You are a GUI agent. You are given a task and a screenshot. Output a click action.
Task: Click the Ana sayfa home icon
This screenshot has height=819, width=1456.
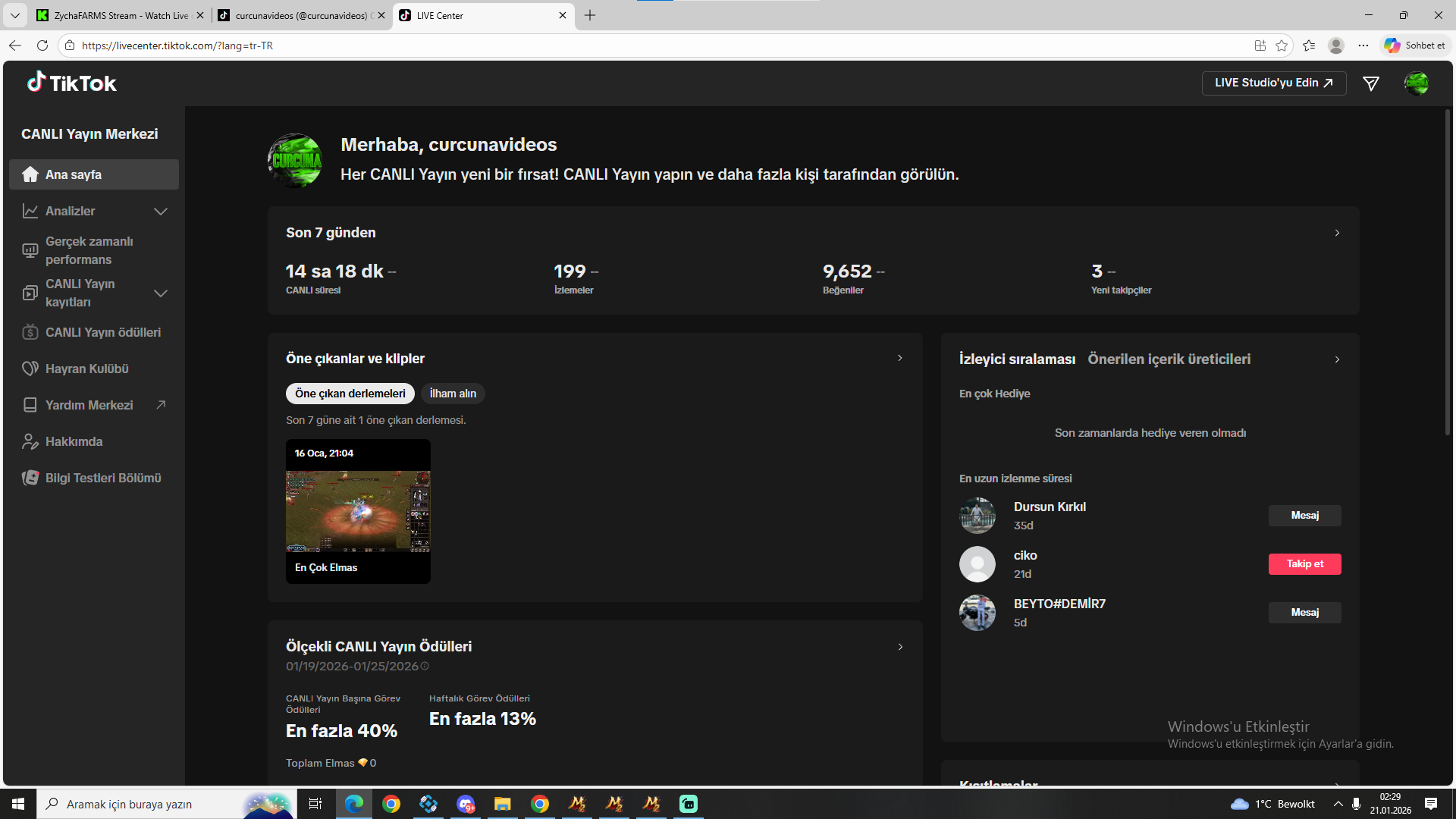[x=30, y=174]
